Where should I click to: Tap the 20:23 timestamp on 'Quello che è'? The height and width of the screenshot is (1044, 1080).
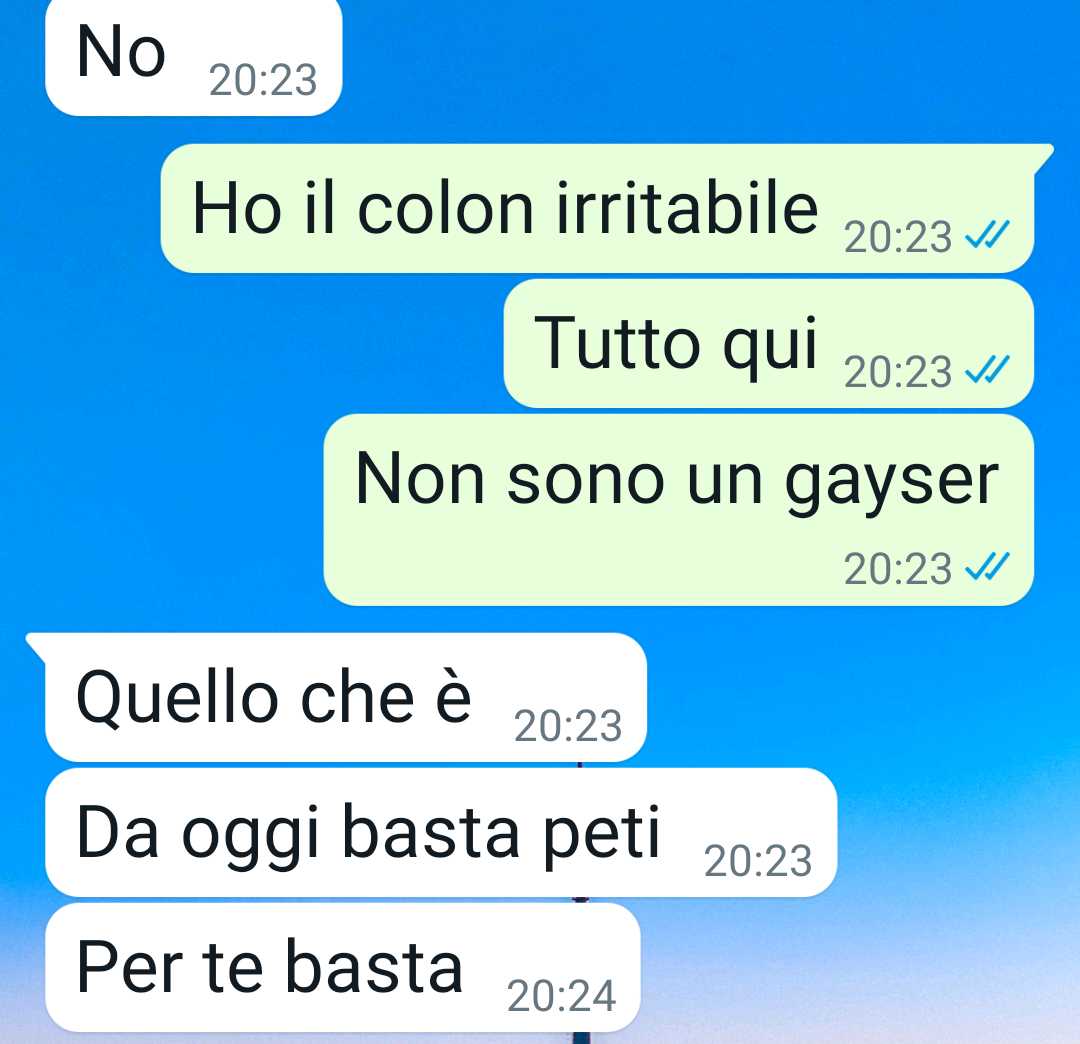[x=568, y=726]
